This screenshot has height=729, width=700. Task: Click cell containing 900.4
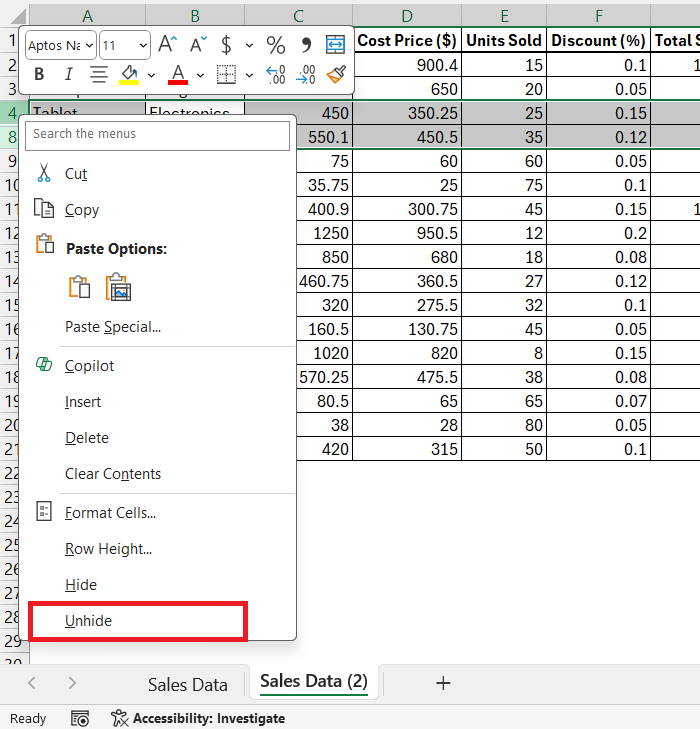[x=407, y=65]
